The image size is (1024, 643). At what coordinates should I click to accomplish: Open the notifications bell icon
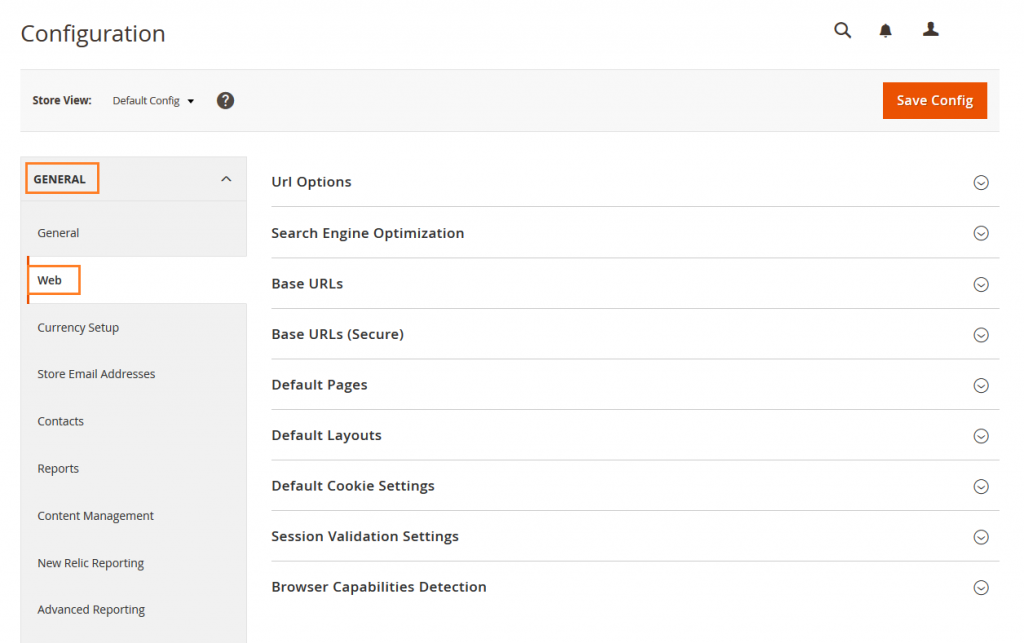[x=885, y=30]
